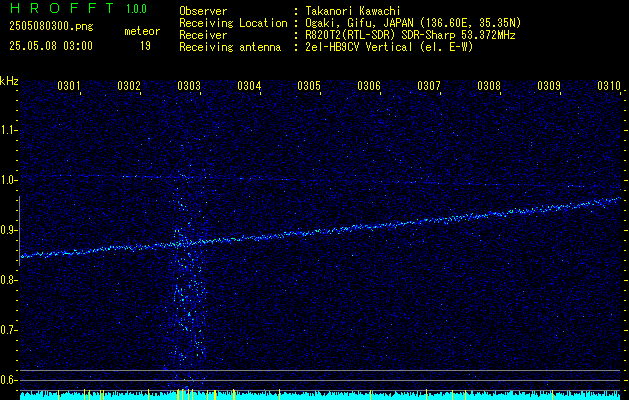This screenshot has width=629, height=400.
Task: Click the 0.9 frequency axis label
Action: click(x=8, y=230)
